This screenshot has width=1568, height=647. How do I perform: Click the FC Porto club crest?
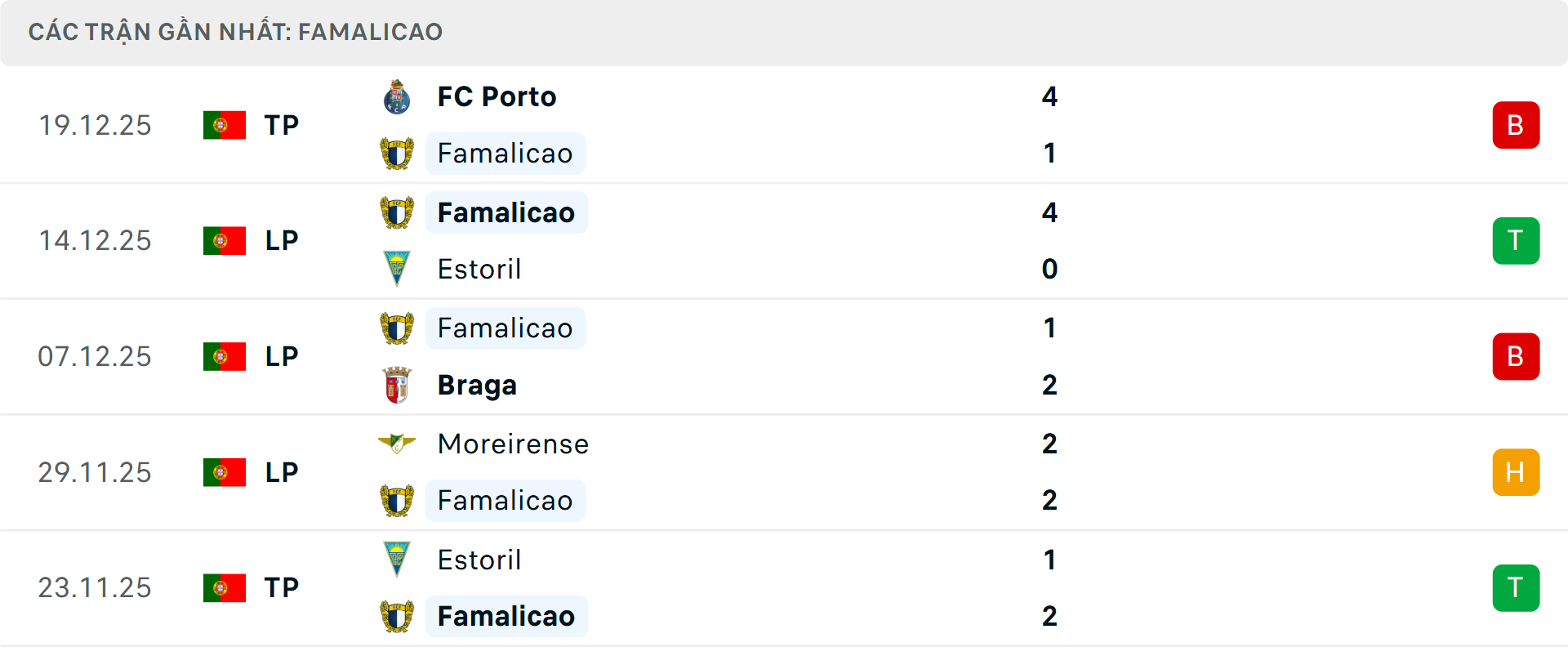tap(397, 97)
